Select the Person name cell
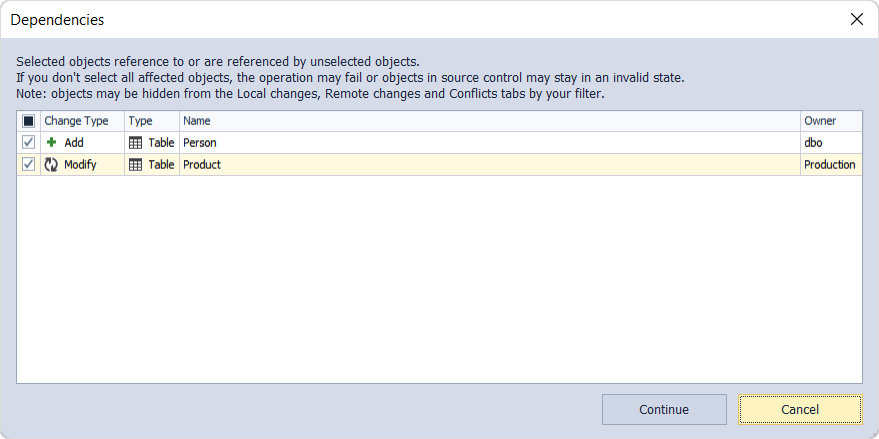 [x=490, y=142]
